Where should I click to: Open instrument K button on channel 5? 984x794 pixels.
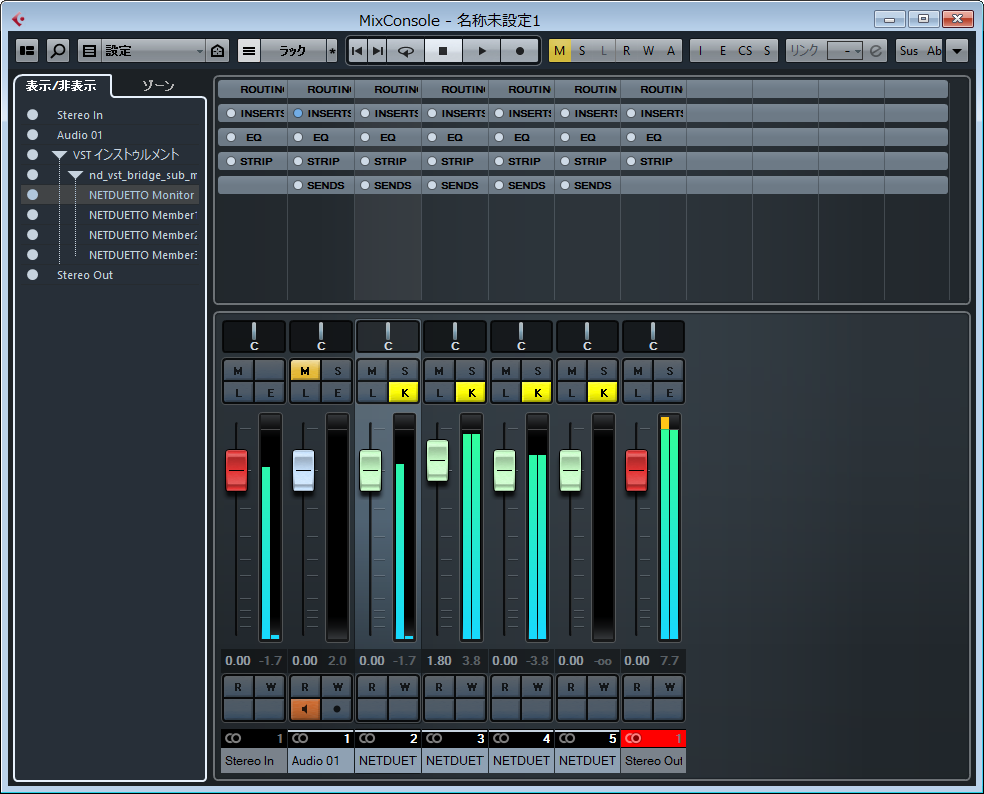point(604,393)
